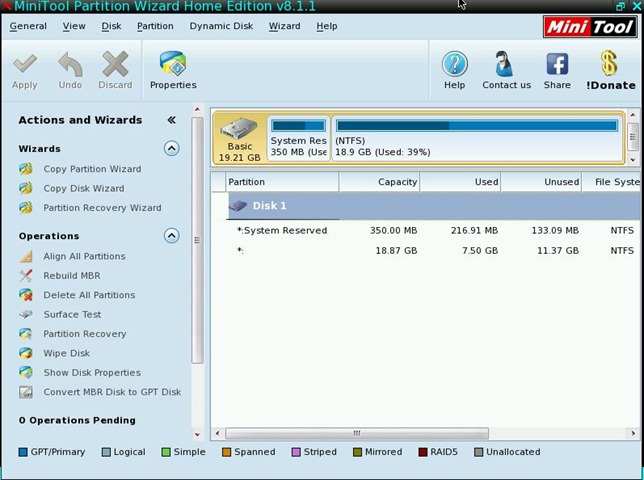Screen dimensions: 644x480
Task: Click the Delete All Partitions icon
Action: 25,295
